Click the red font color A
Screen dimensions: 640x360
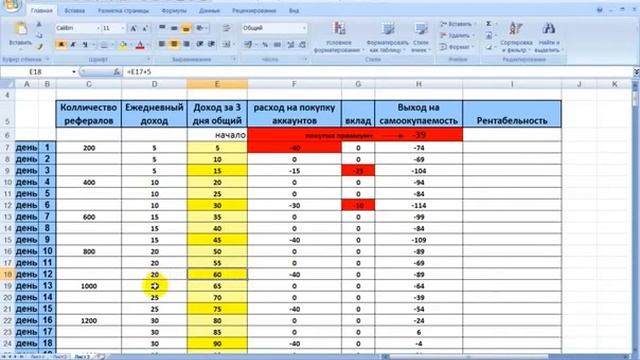(140, 44)
